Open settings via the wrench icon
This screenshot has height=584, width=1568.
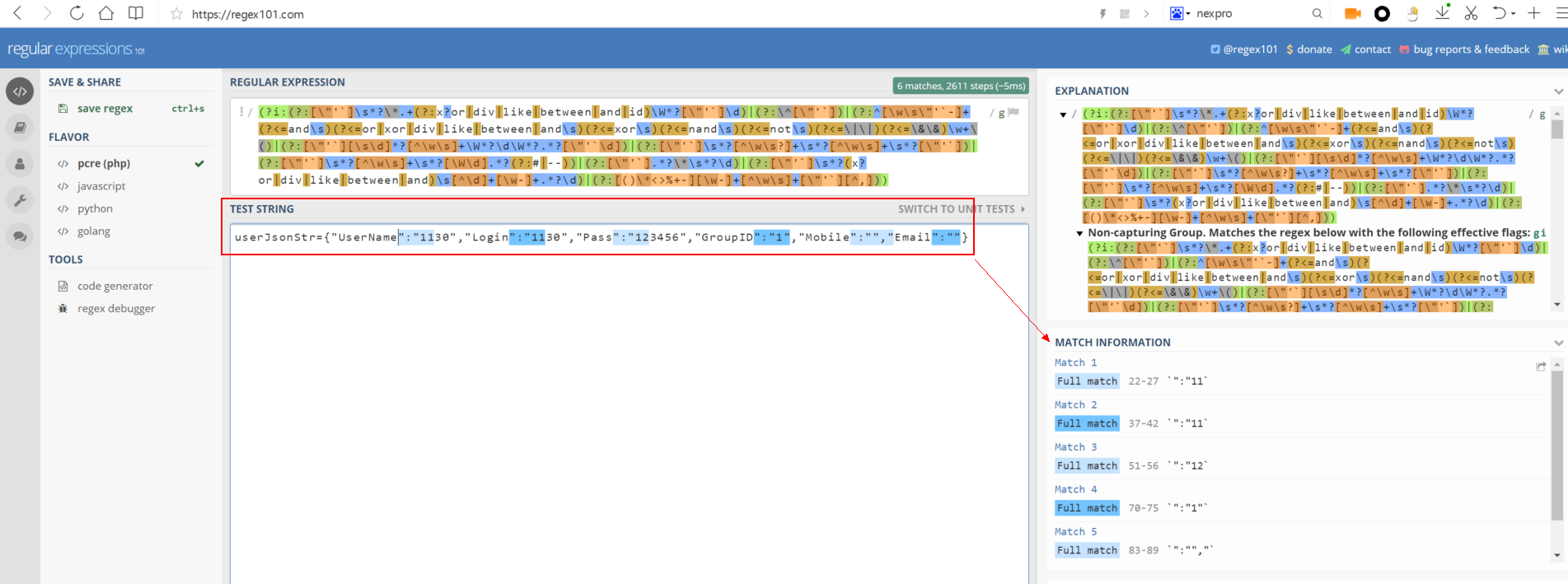click(x=20, y=200)
